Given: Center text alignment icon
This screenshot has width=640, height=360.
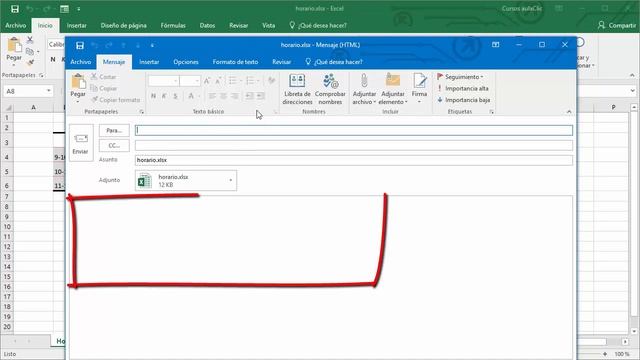Looking at the screenshot, I should point(224,96).
